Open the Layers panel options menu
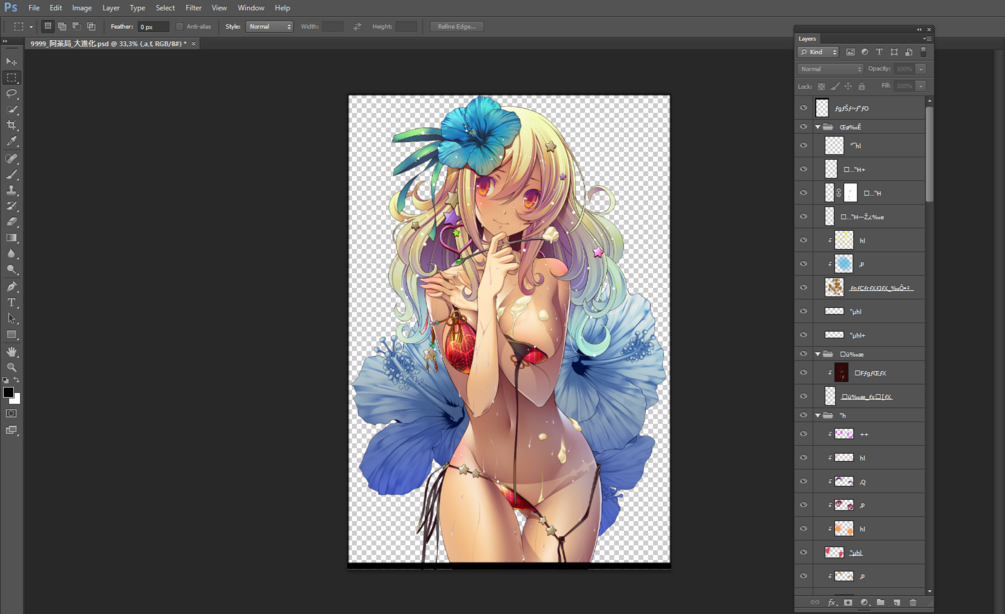This screenshot has width=1005, height=614. click(927, 39)
